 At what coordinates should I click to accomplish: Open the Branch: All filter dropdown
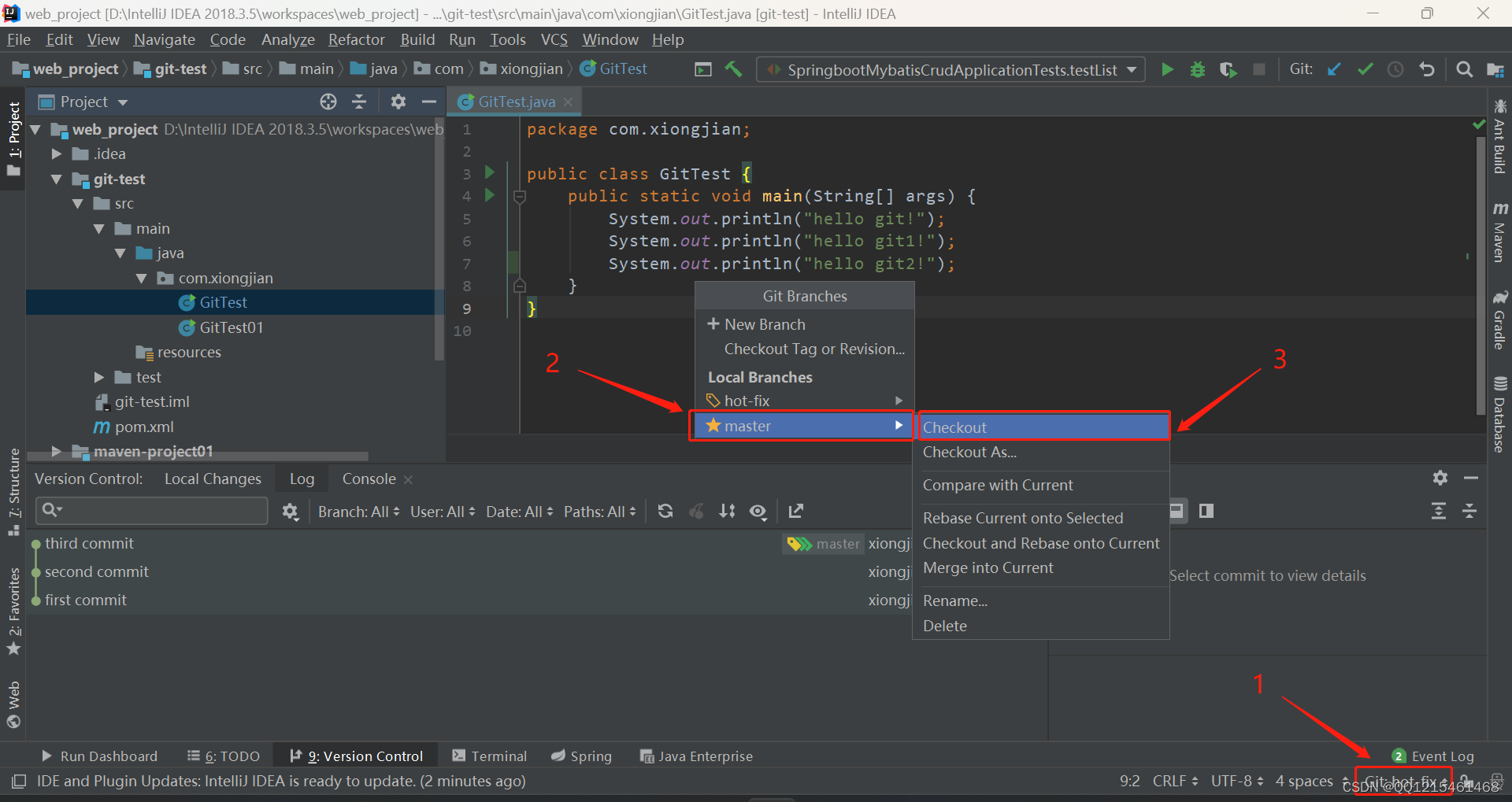359,512
